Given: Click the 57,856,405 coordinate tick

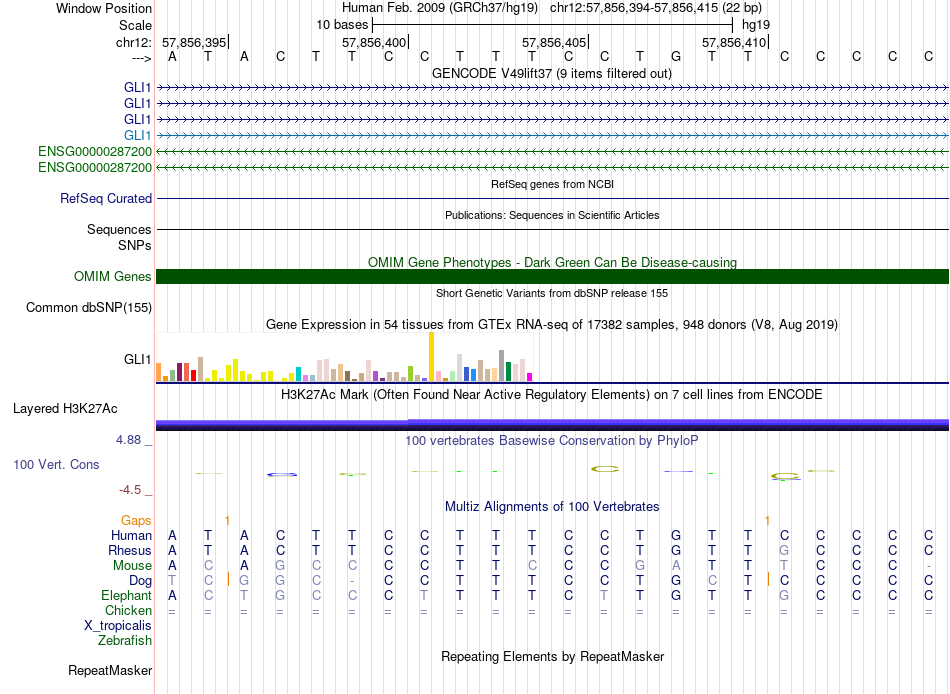Looking at the screenshot, I should coord(555,42).
